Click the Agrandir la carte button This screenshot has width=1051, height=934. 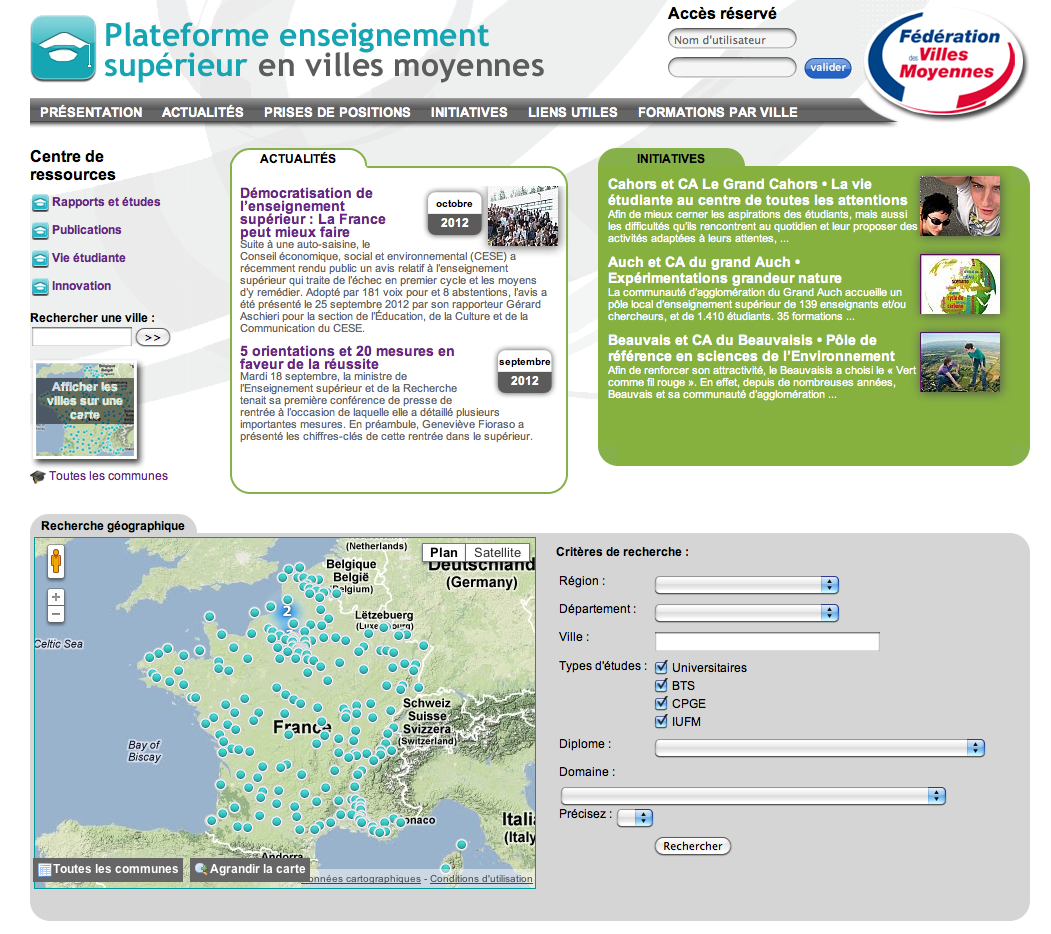click(x=250, y=870)
